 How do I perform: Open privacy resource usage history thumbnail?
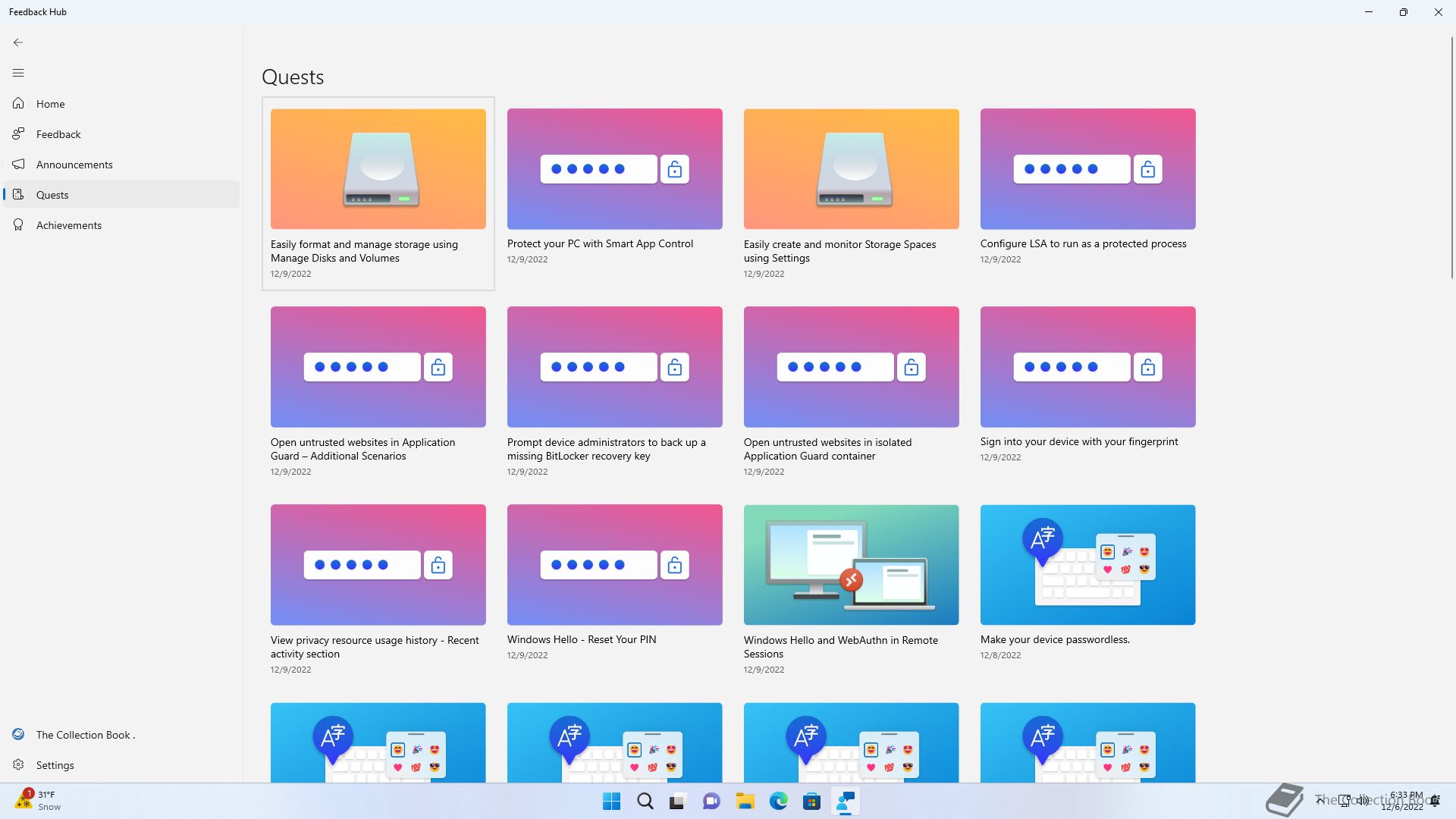378,565
